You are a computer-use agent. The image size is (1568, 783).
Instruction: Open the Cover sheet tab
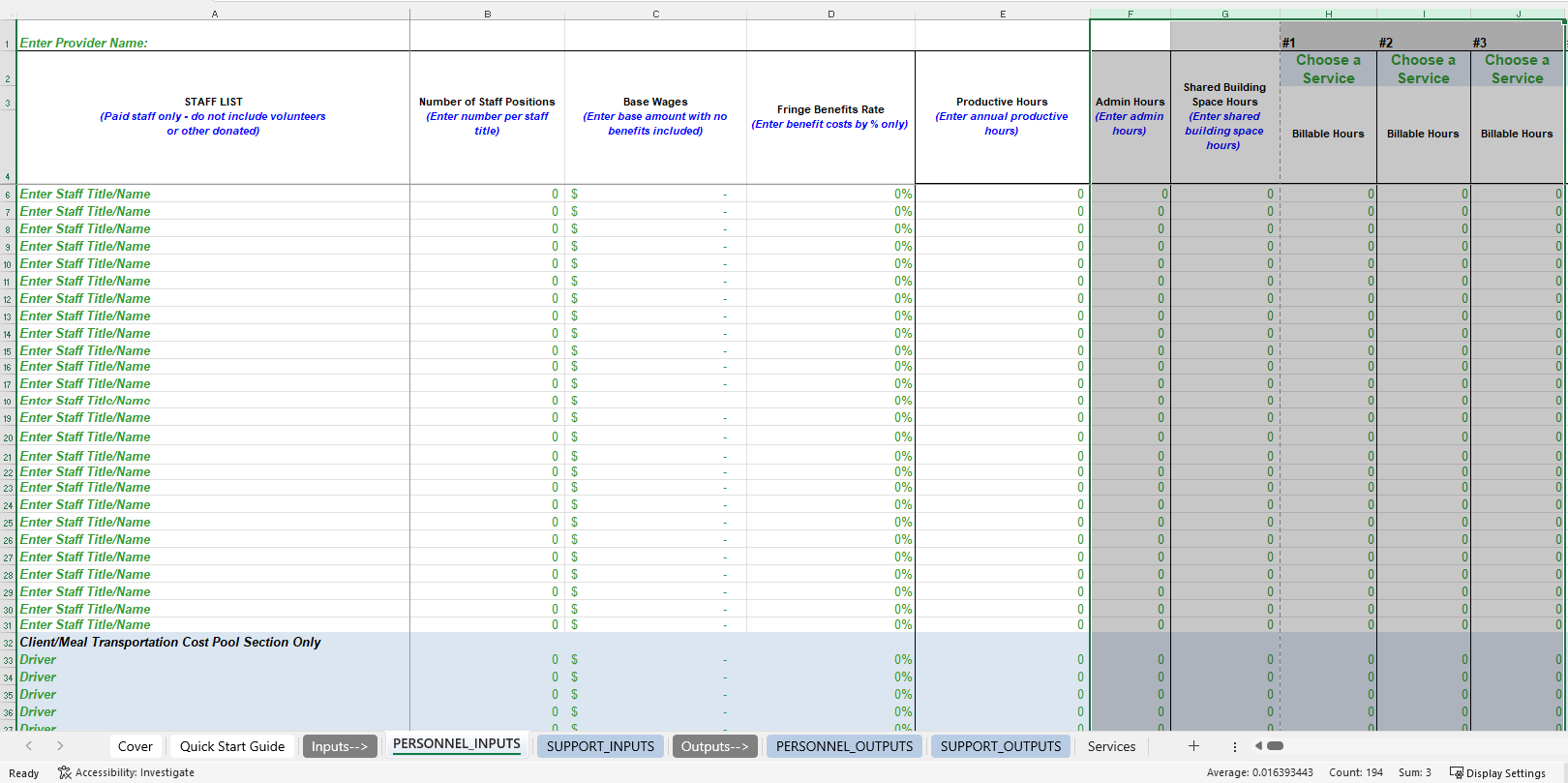135,746
